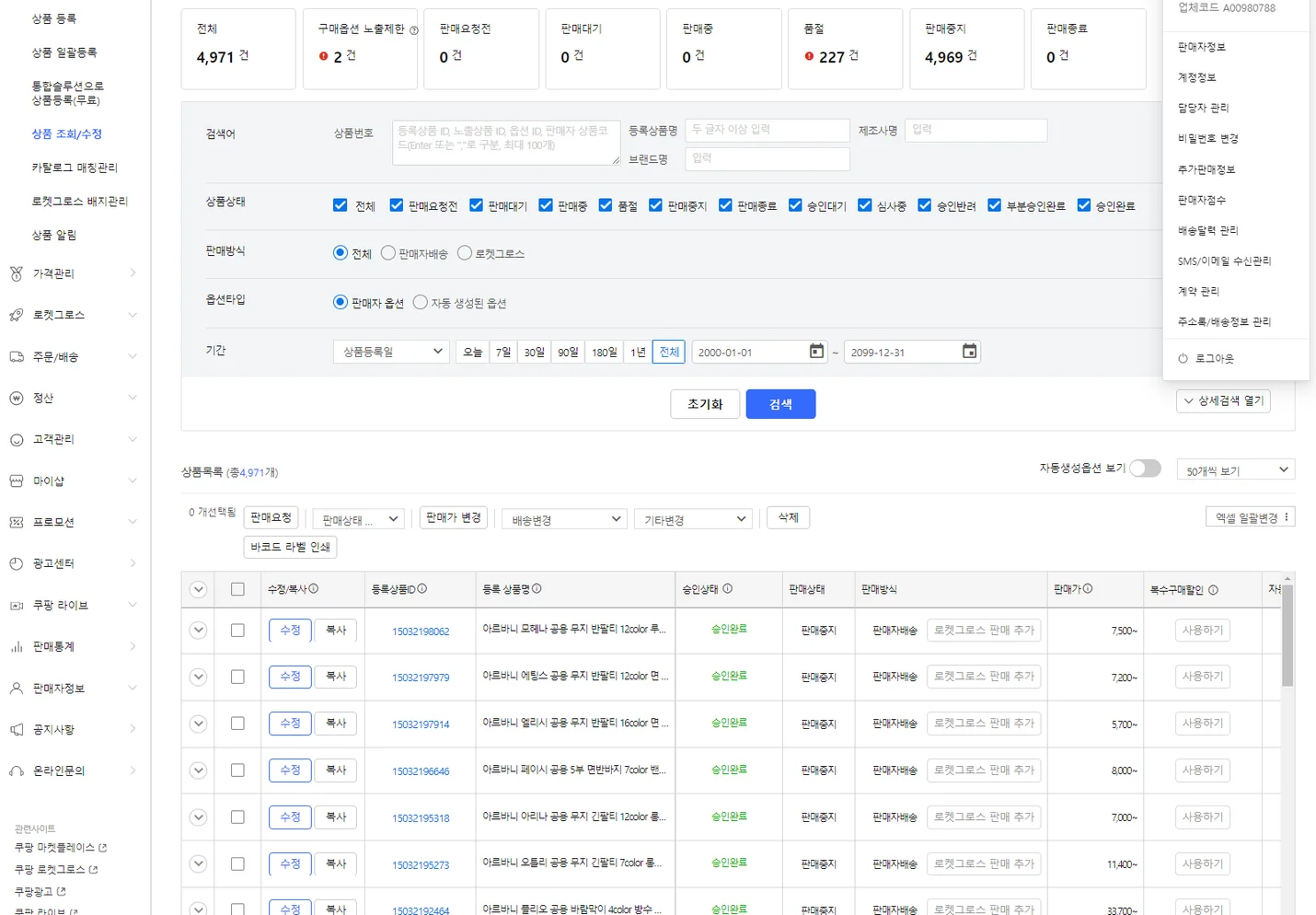
Task: Open the start date calendar icon
Action: click(816, 351)
